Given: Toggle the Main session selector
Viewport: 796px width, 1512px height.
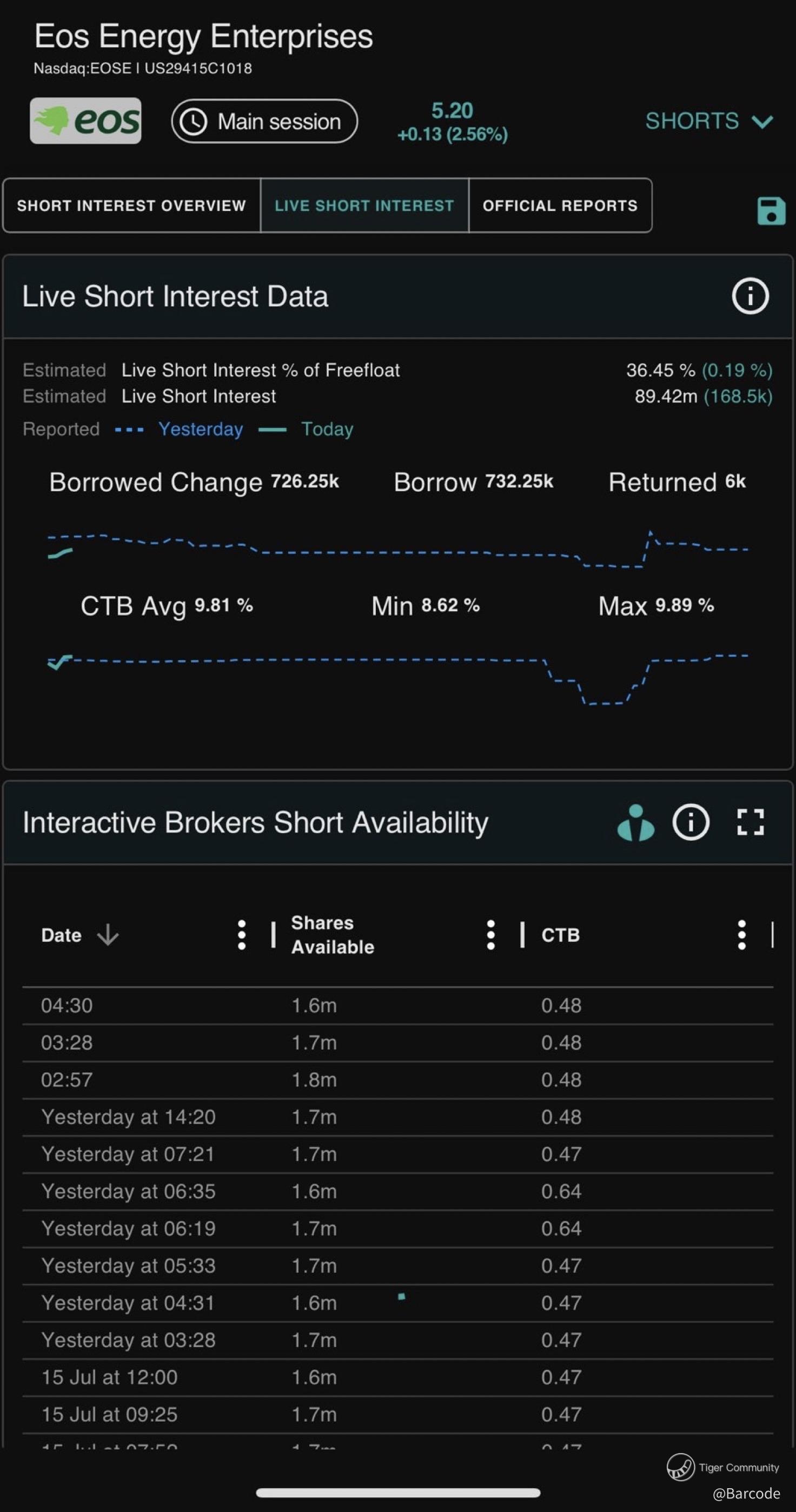Looking at the screenshot, I should (x=264, y=122).
